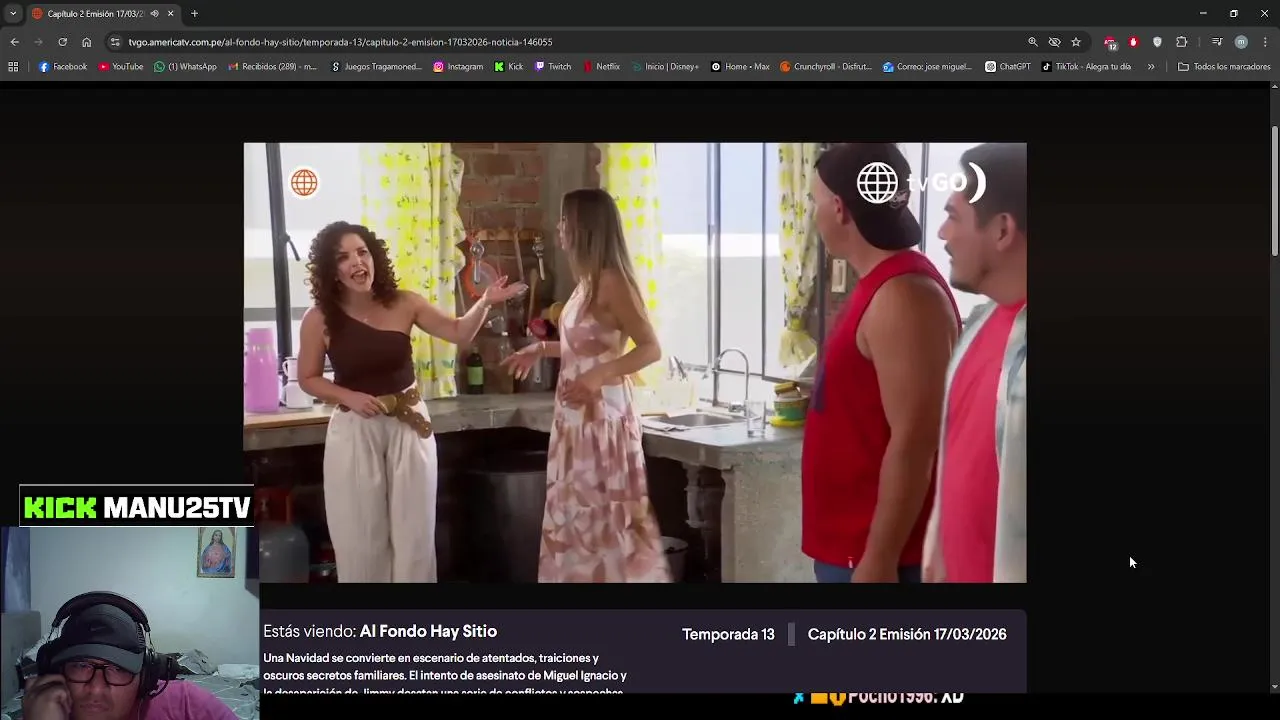Reload the current page

pyautogui.click(x=62, y=42)
